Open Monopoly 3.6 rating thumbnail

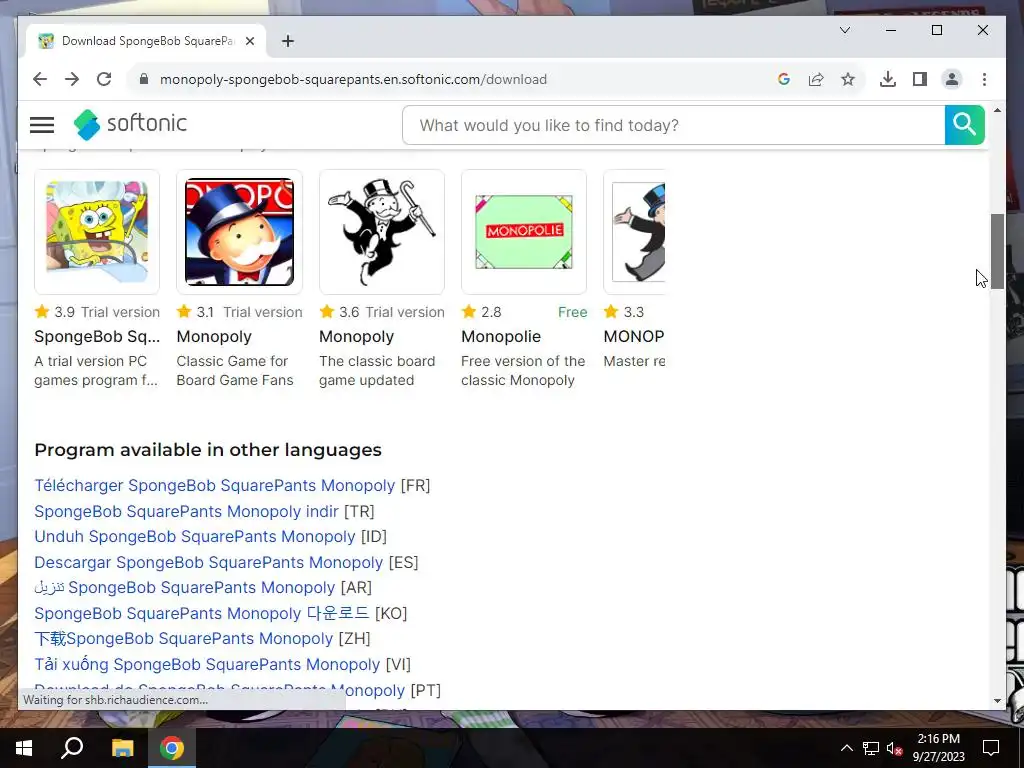381,232
